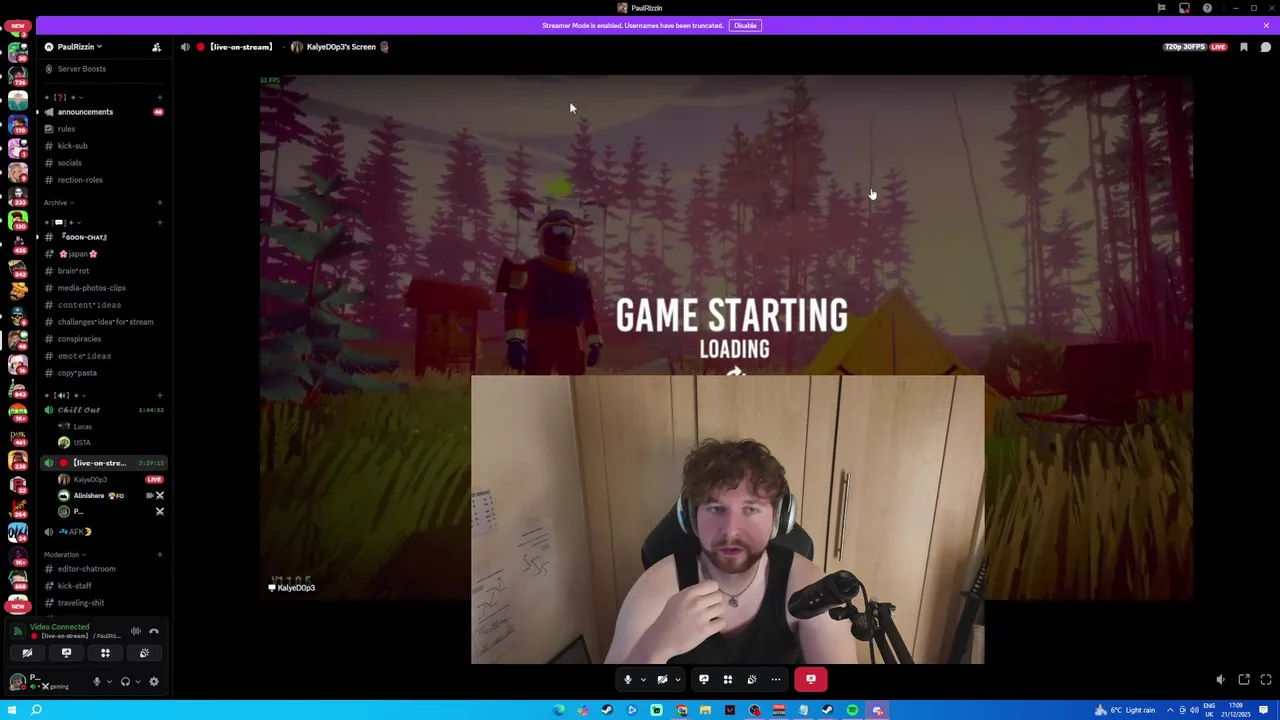Viewport: 1280px width, 720px height.
Task: Open the Discord help icon in title bar
Action: click(1207, 8)
